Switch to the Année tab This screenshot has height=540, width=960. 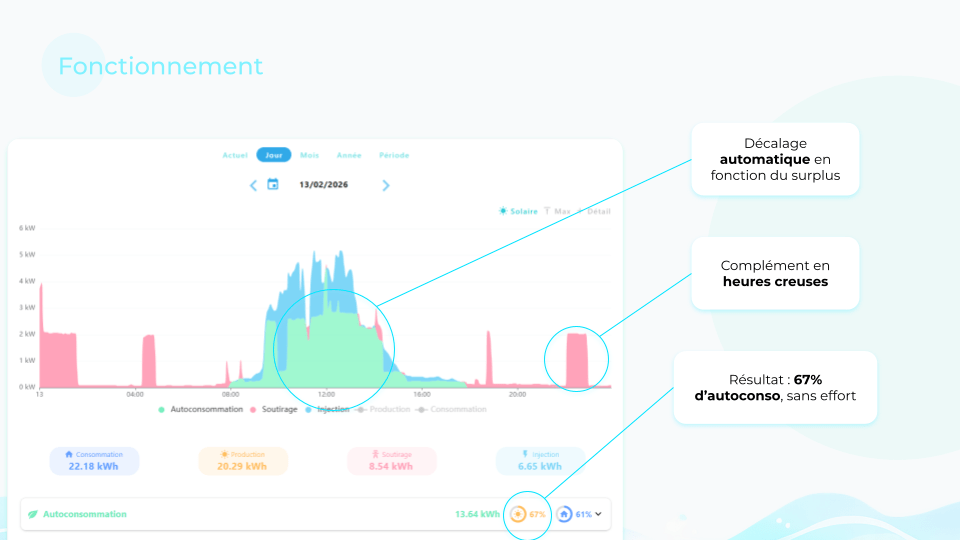[349, 155]
